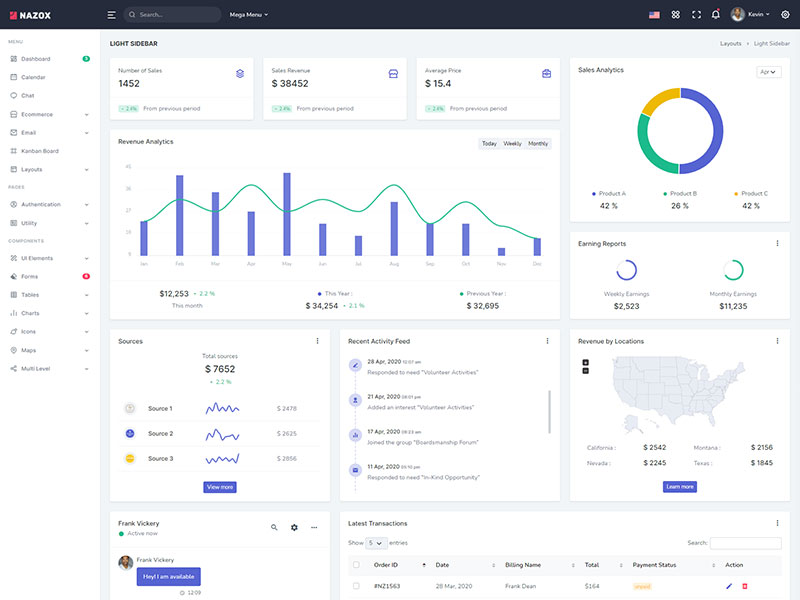Zoom in on the locations map
800x600 pixels.
coord(585,362)
